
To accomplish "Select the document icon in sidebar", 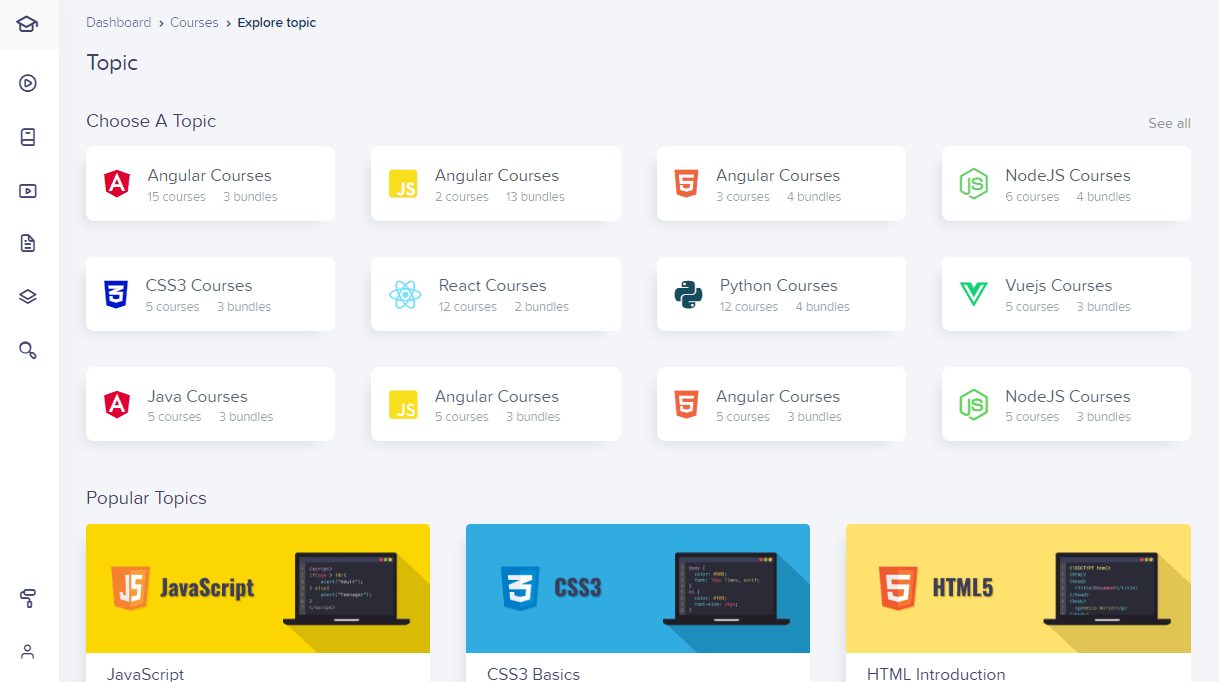I will [x=28, y=243].
